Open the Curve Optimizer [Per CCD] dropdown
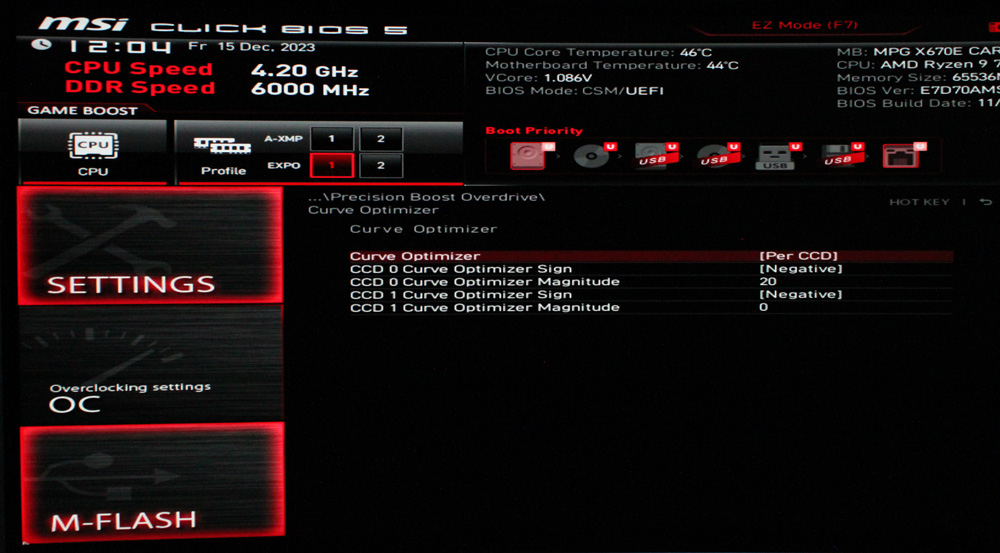This screenshot has height=553, width=1000. tap(798, 256)
